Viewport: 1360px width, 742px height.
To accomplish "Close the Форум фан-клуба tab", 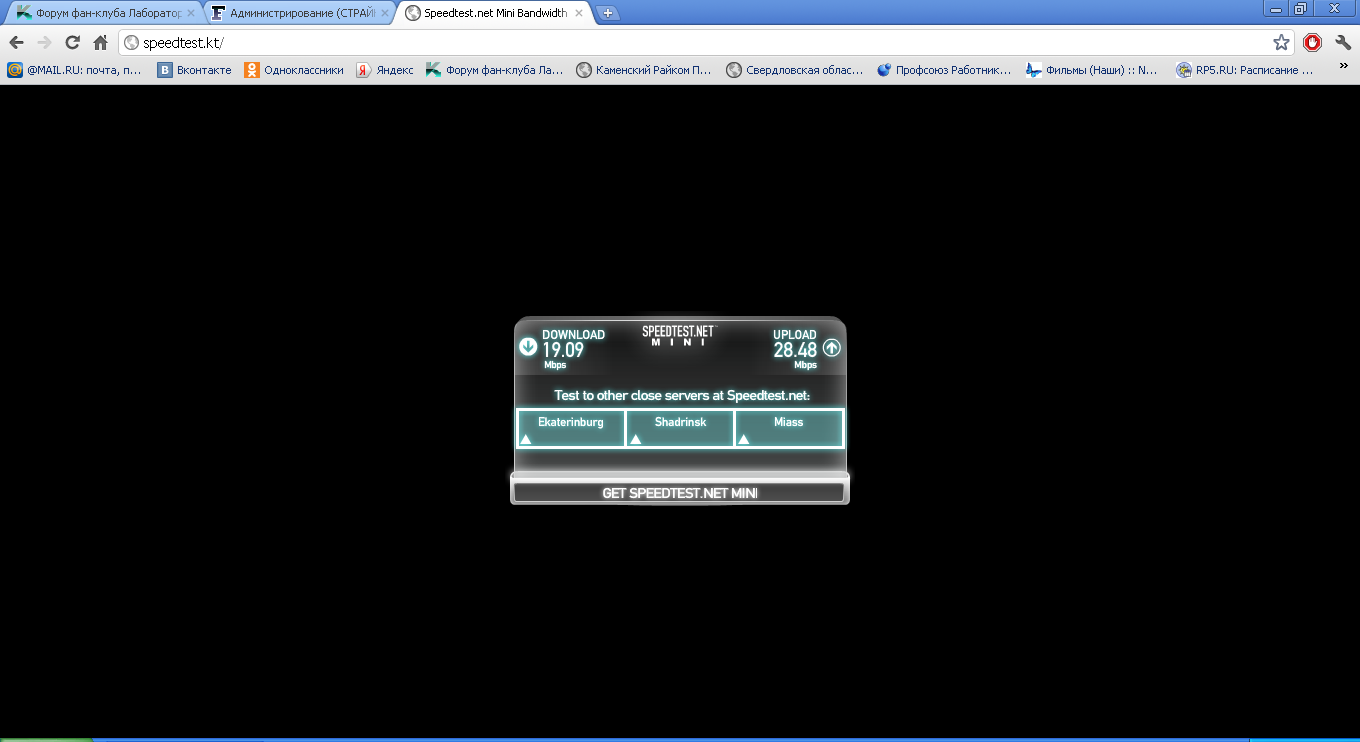I will point(191,14).
